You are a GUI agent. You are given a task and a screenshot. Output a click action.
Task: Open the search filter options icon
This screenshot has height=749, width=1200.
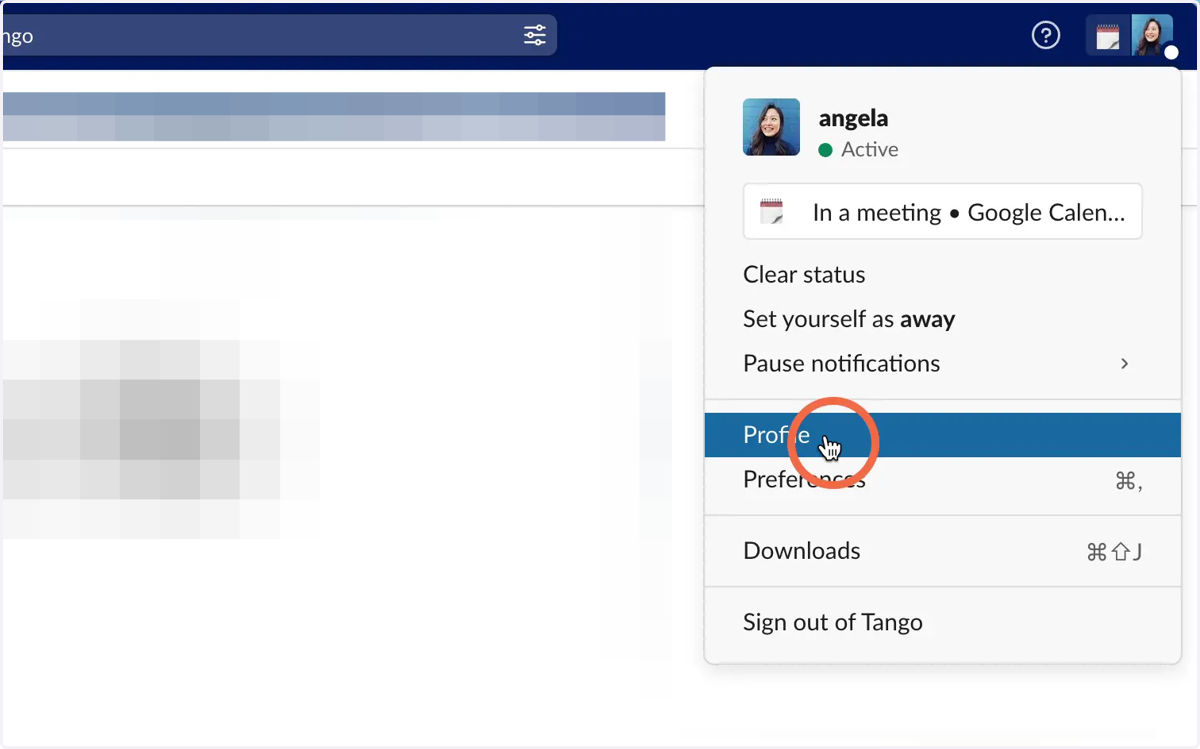(535, 36)
